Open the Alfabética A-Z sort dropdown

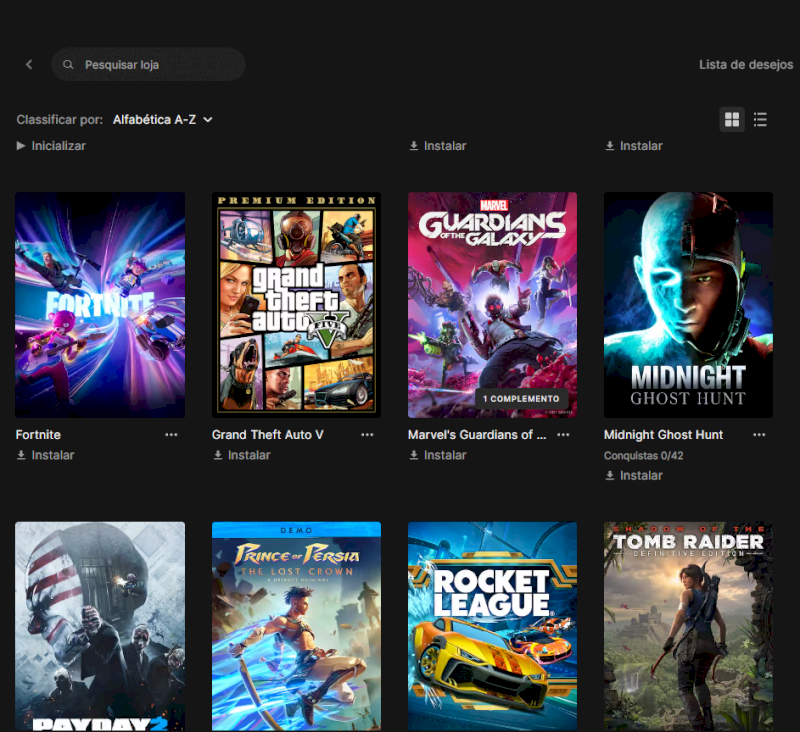tap(162, 119)
